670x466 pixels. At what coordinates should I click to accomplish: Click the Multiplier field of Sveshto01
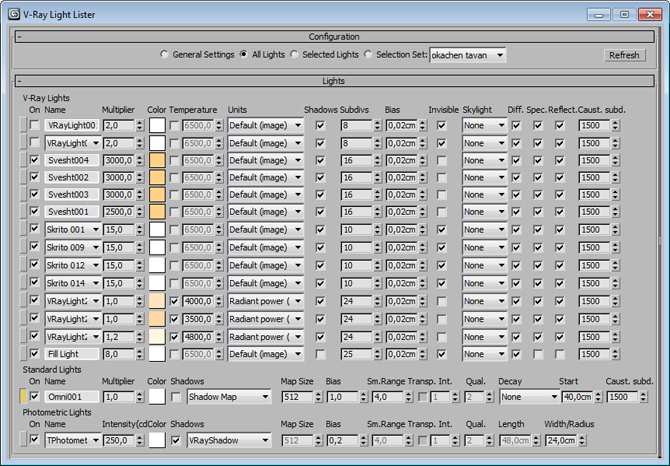(x=119, y=212)
